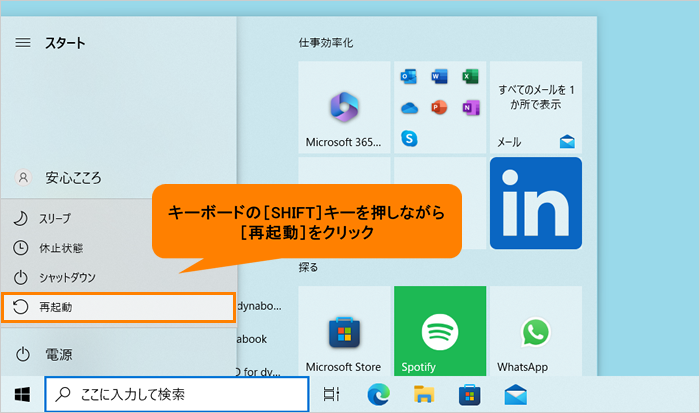700x413 pixels.
Task: Select 休止状態 from power menu
Action: [x=118, y=248]
